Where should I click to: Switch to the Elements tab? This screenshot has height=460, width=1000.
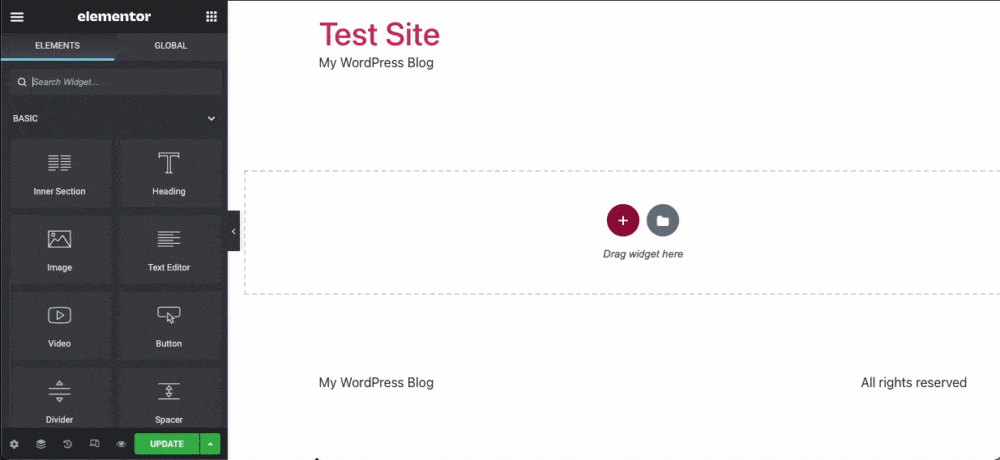57,46
